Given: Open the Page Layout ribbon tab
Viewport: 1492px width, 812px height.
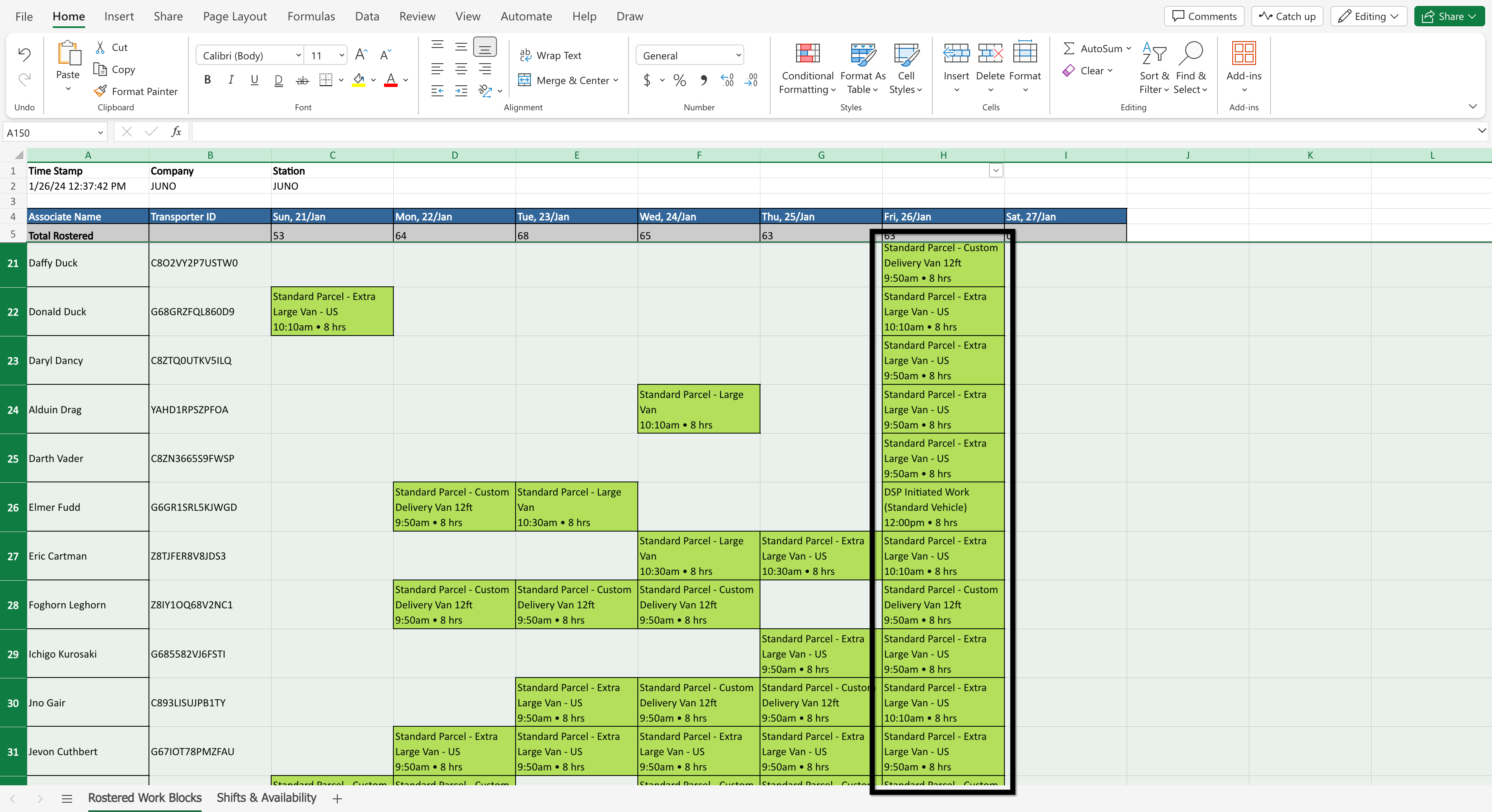Looking at the screenshot, I should [x=235, y=16].
